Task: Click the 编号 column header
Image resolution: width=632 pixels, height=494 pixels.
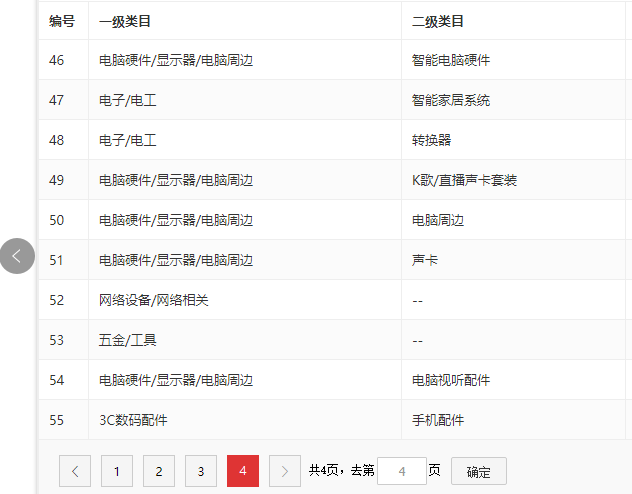Action: pyautogui.click(x=62, y=21)
